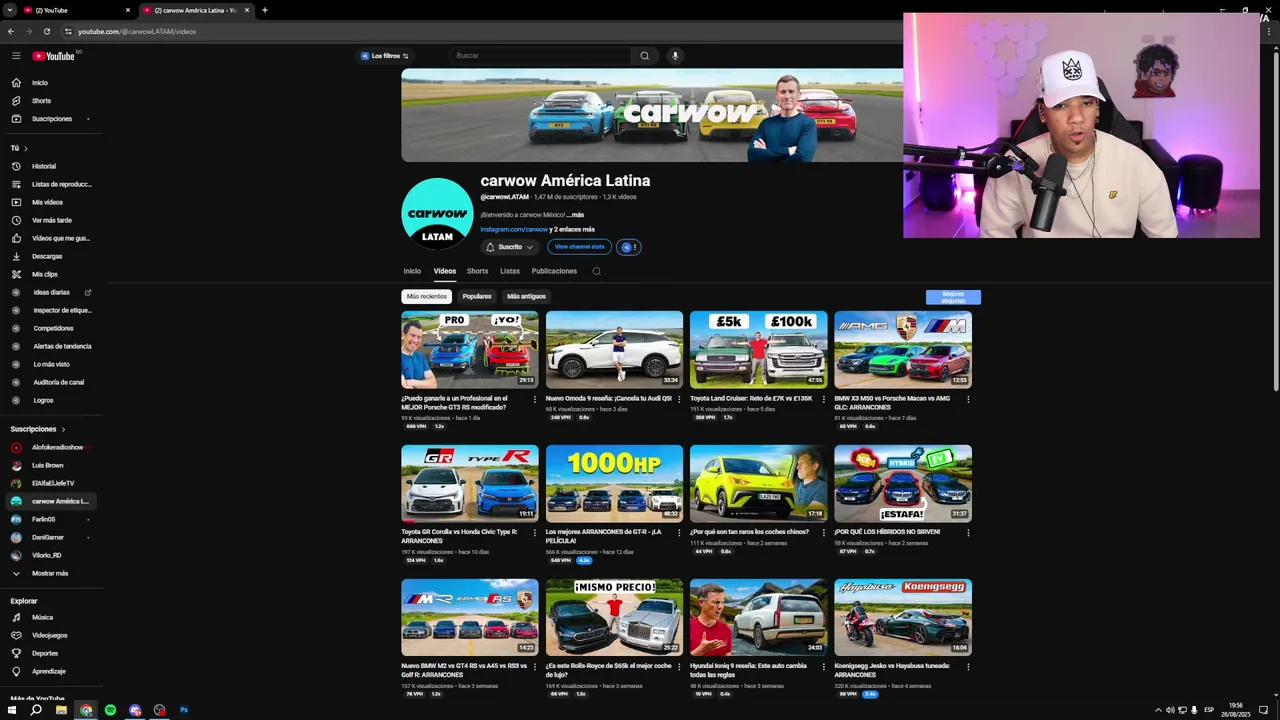The width and height of the screenshot is (1280, 720).
Task: Open Spotify from the taskbar
Action: (110, 710)
